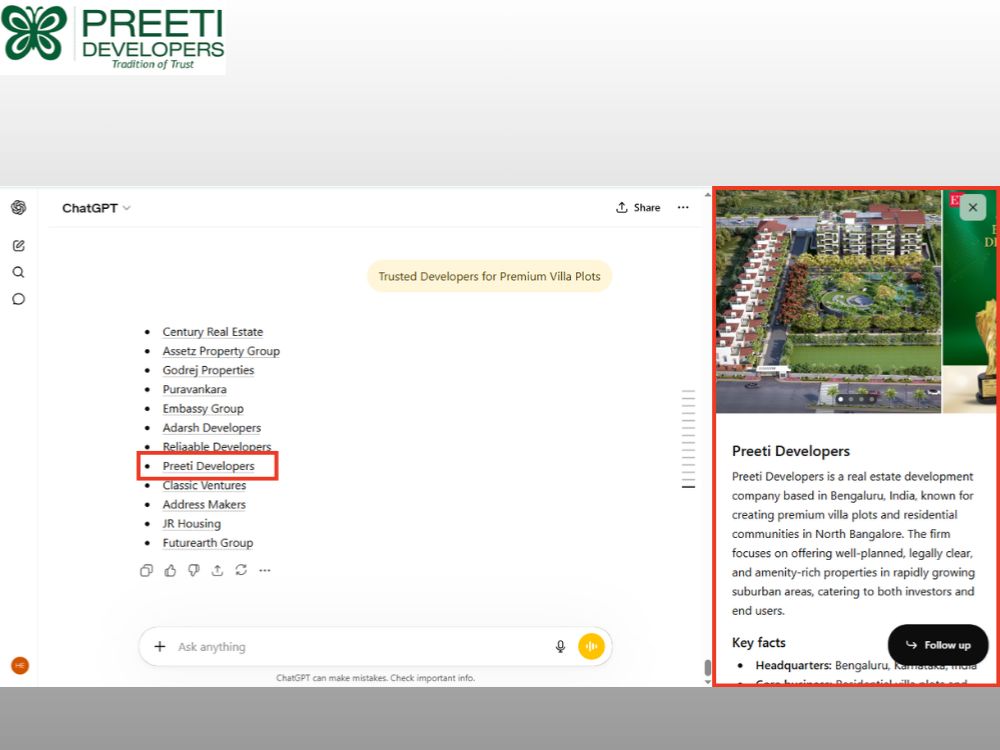Open the ChatGPT logo sidebar icon

pos(18,207)
